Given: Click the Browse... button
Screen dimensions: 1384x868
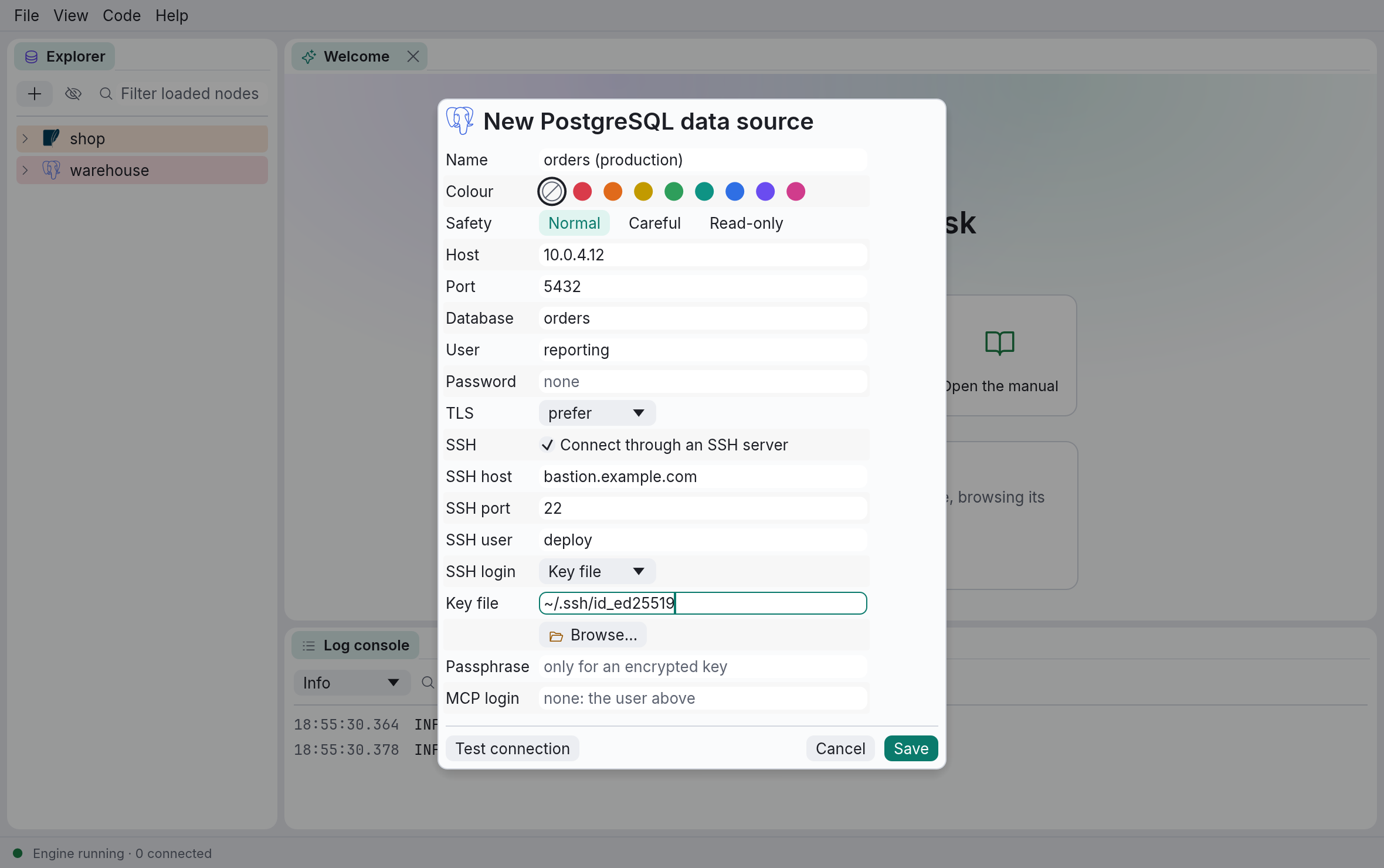Looking at the screenshot, I should click(x=593, y=635).
